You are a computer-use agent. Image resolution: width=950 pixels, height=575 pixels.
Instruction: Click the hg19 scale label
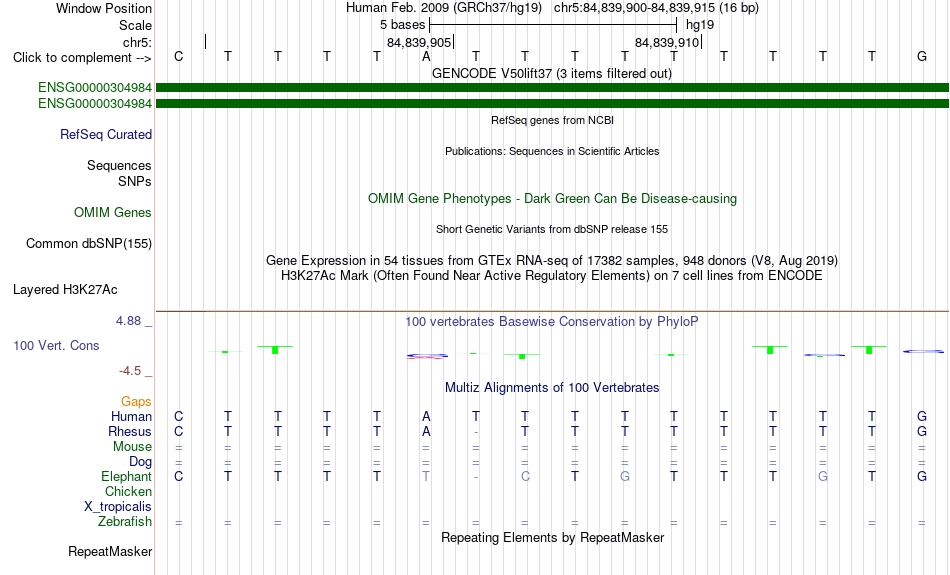coord(700,25)
